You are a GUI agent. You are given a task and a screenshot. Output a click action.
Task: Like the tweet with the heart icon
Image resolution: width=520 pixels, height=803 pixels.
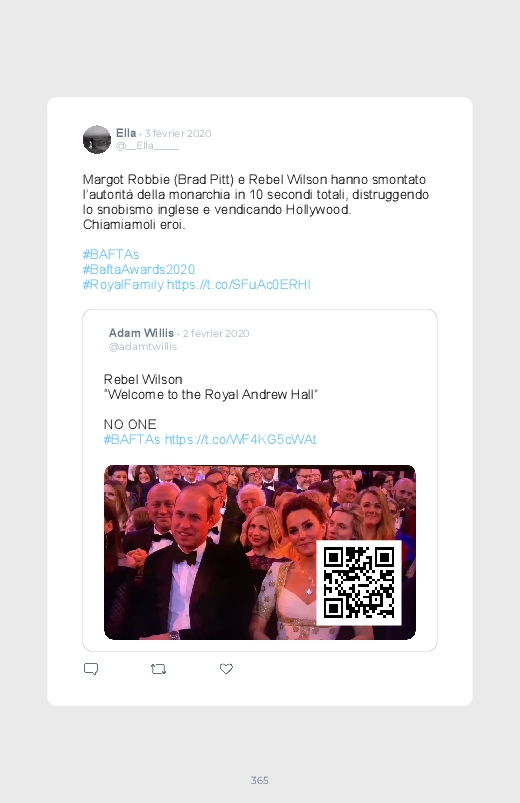click(x=226, y=669)
